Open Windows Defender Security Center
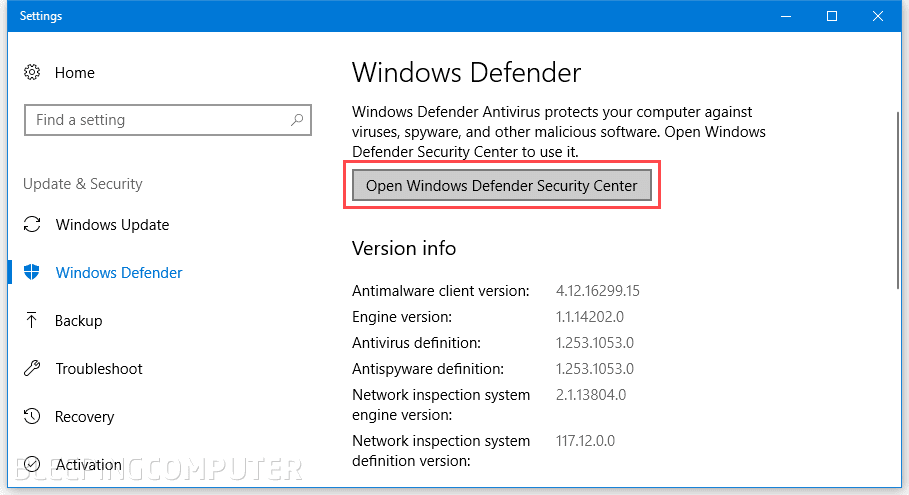The height and width of the screenshot is (495, 909). (501, 185)
